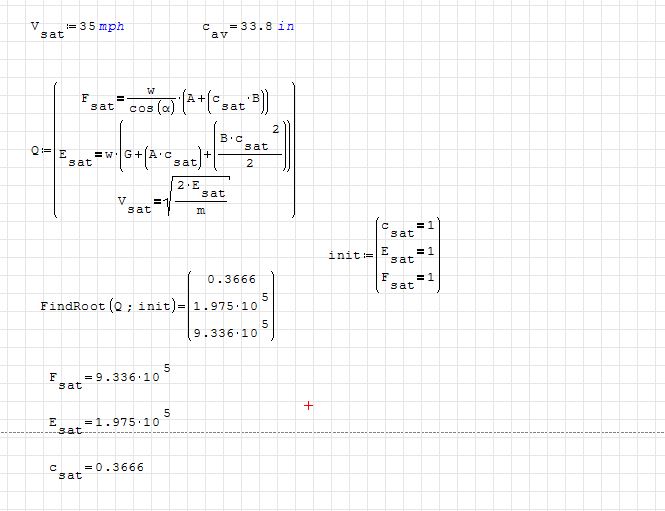
Task: Select 0.3666 in the FindRoot result vector
Action: pyautogui.click(x=227, y=279)
